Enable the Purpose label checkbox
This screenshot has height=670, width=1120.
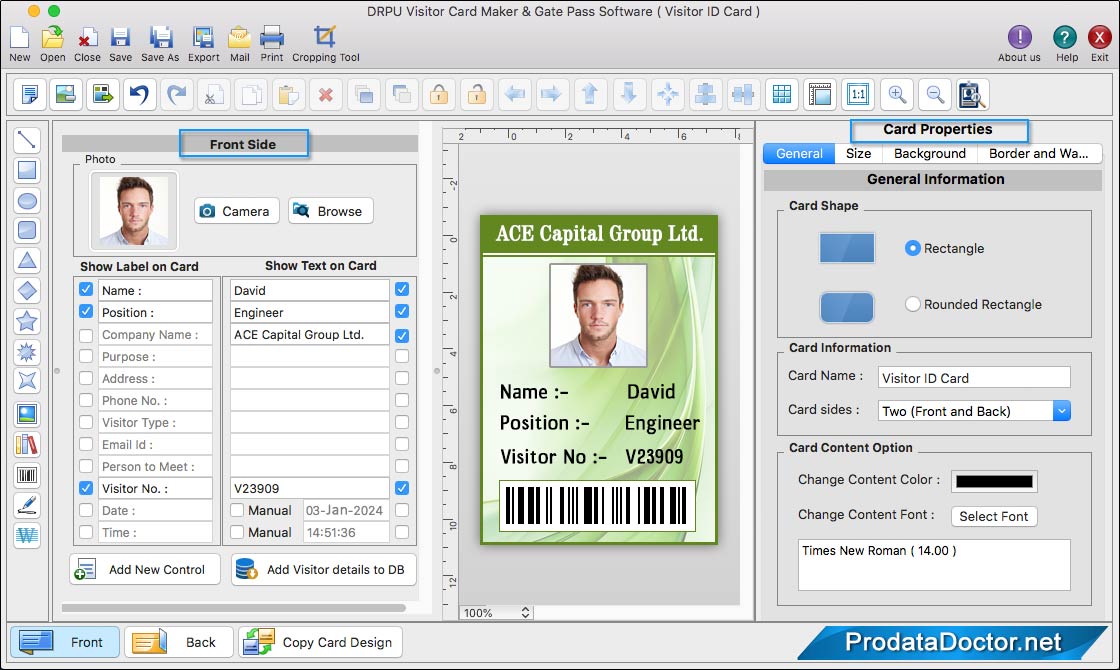click(x=86, y=356)
